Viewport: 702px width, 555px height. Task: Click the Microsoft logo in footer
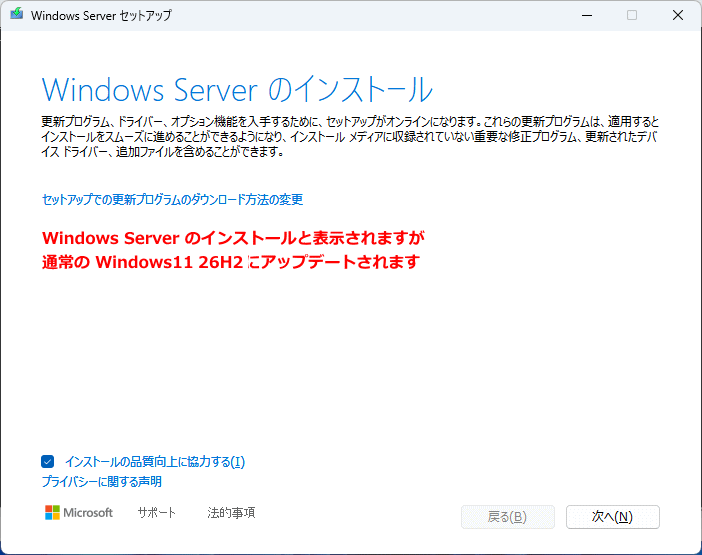pos(79,512)
